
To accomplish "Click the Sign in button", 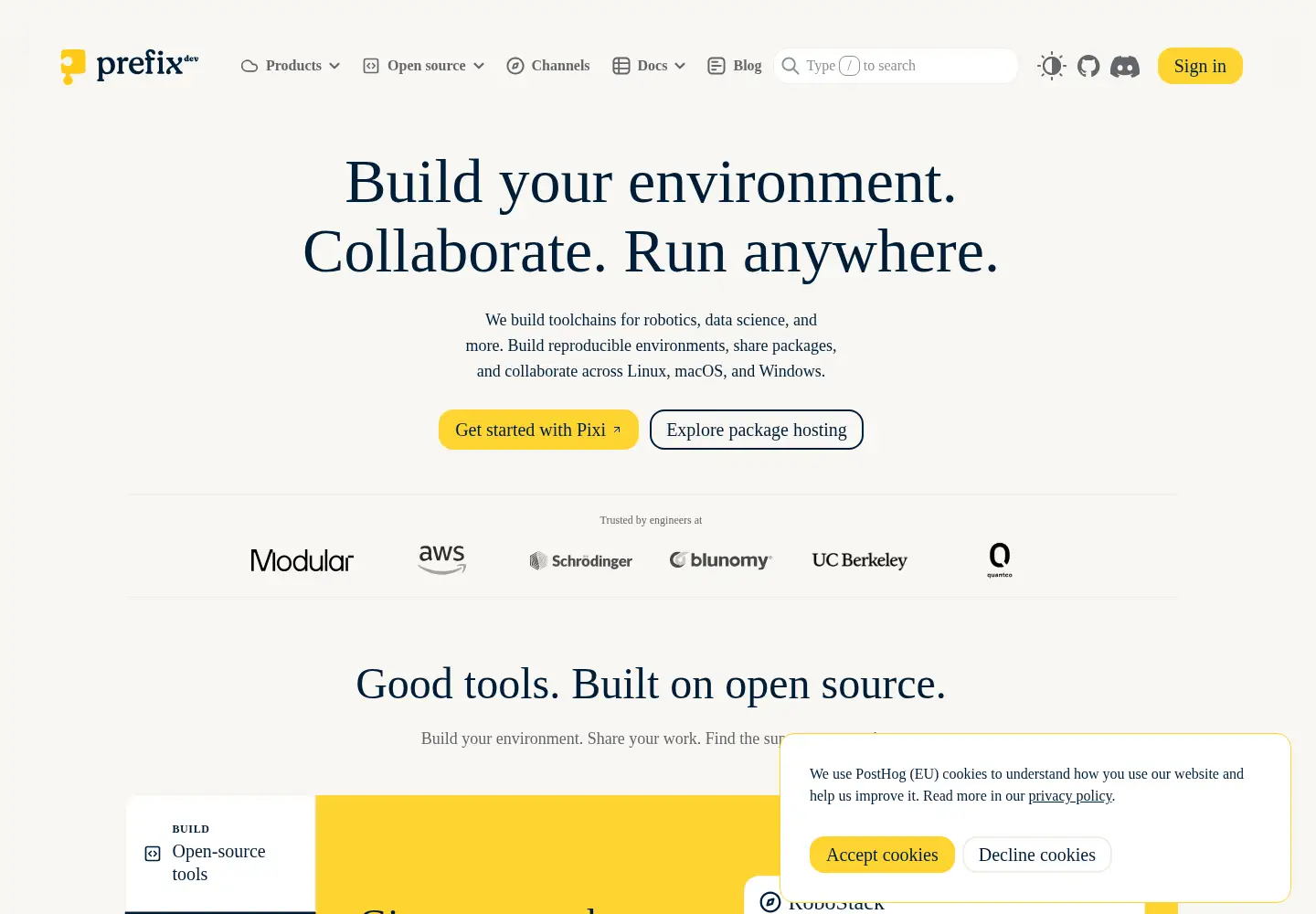I will (1200, 66).
